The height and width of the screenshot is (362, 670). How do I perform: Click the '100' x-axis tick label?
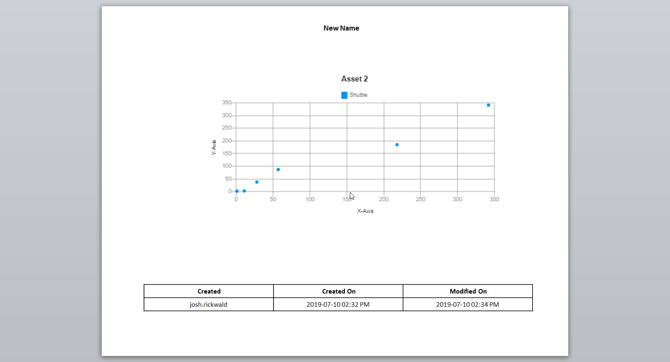[x=310, y=199]
